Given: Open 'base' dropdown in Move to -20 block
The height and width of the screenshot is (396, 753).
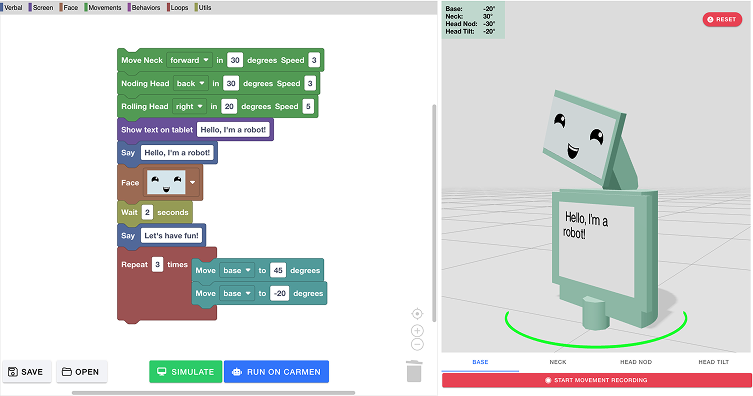Looking at the screenshot, I should tap(237, 293).
